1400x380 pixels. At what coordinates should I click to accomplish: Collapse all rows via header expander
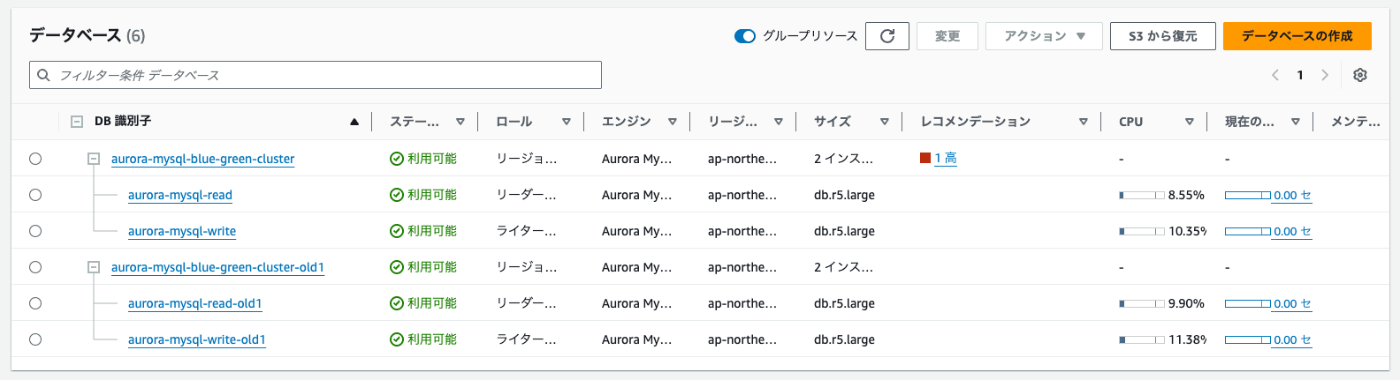click(77, 122)
